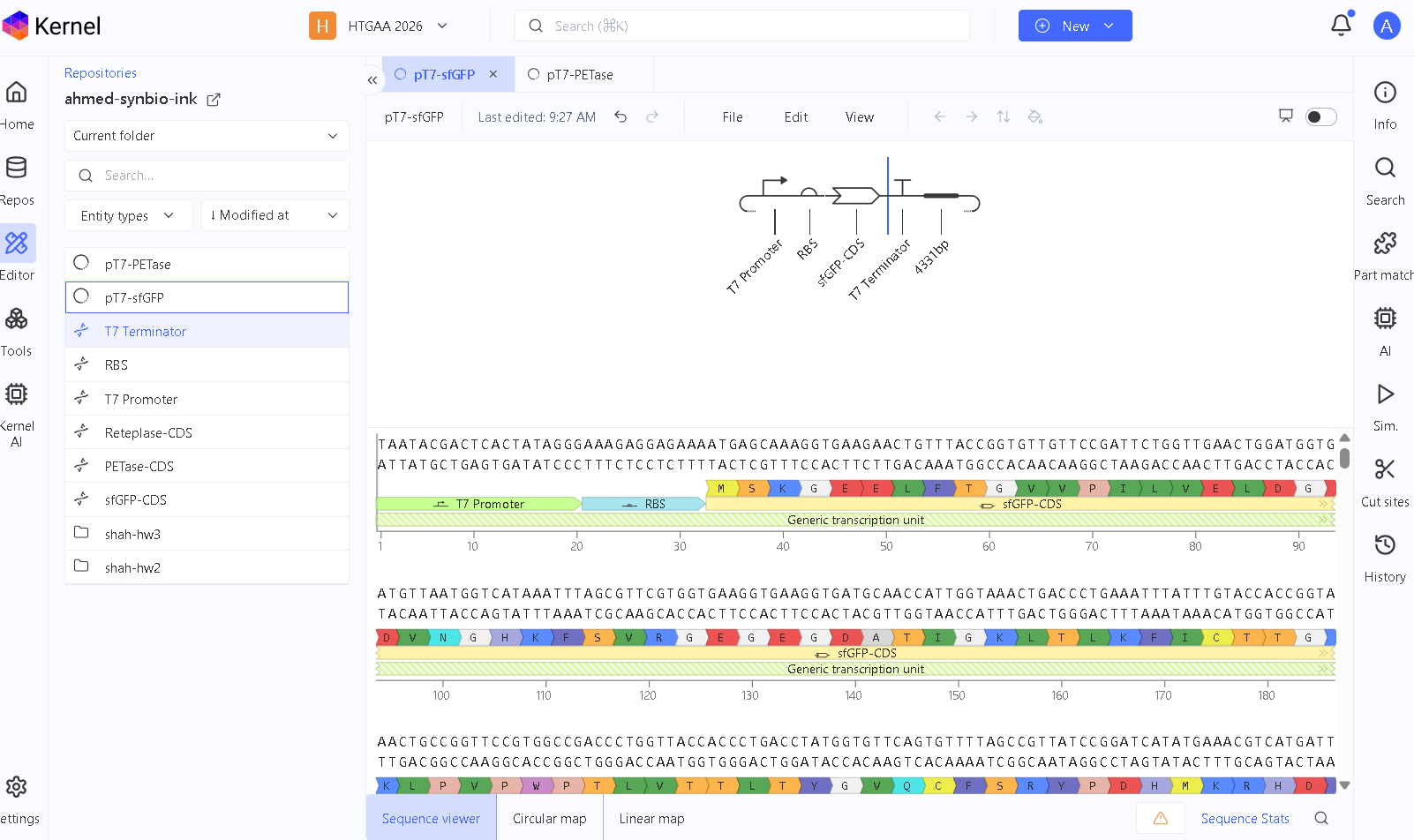Open the Cut sites scissors icon

[x=1385, y=469]
